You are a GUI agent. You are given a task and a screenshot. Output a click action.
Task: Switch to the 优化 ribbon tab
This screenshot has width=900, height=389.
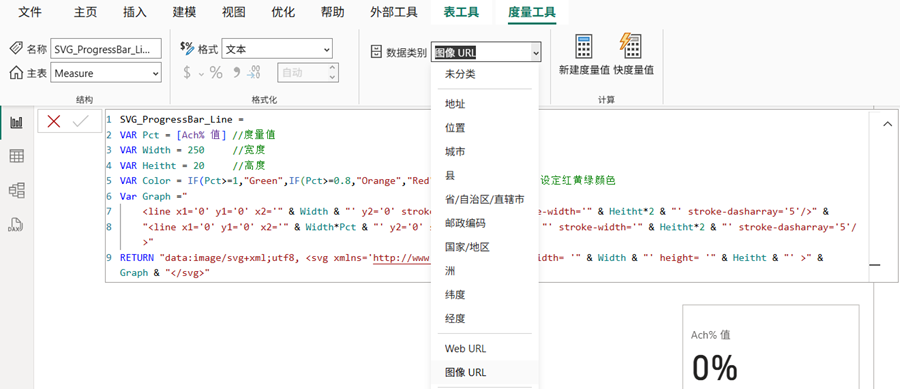pos(283,11)
